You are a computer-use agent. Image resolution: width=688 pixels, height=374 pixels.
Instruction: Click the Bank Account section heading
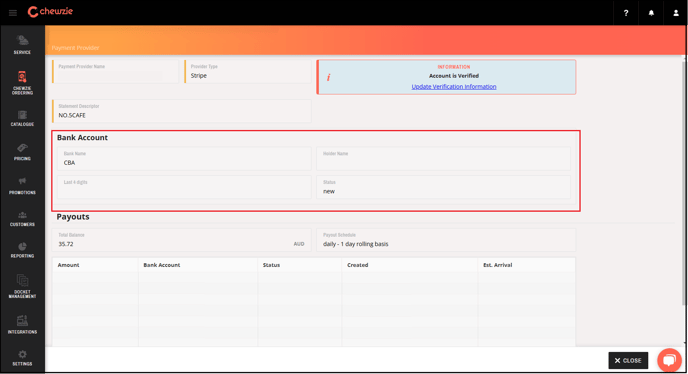pos(82,137)
